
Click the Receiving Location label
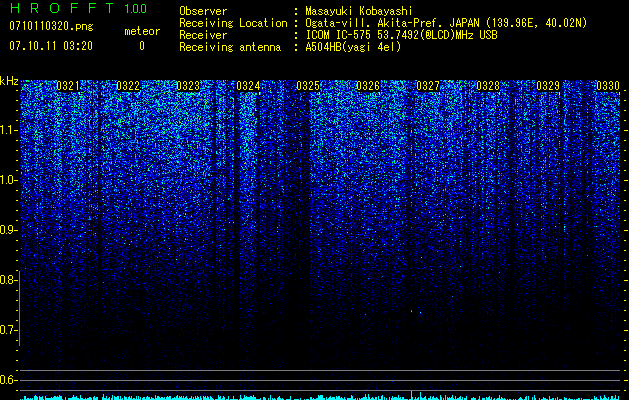[233, 23]
